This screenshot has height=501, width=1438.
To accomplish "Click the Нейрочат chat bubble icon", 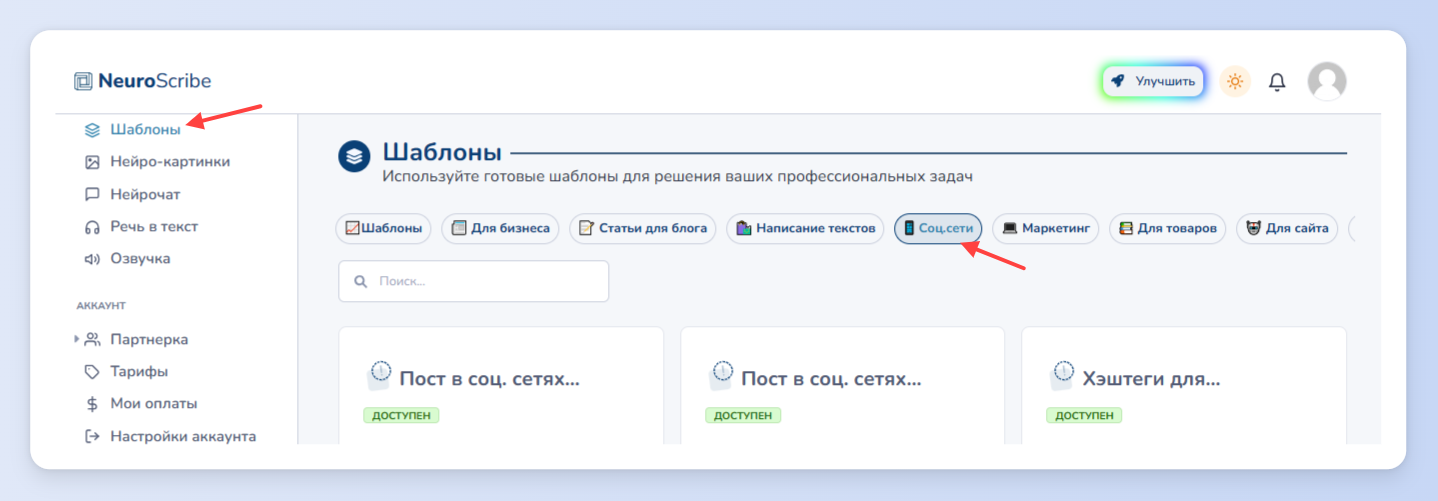I will coord(92,194).
